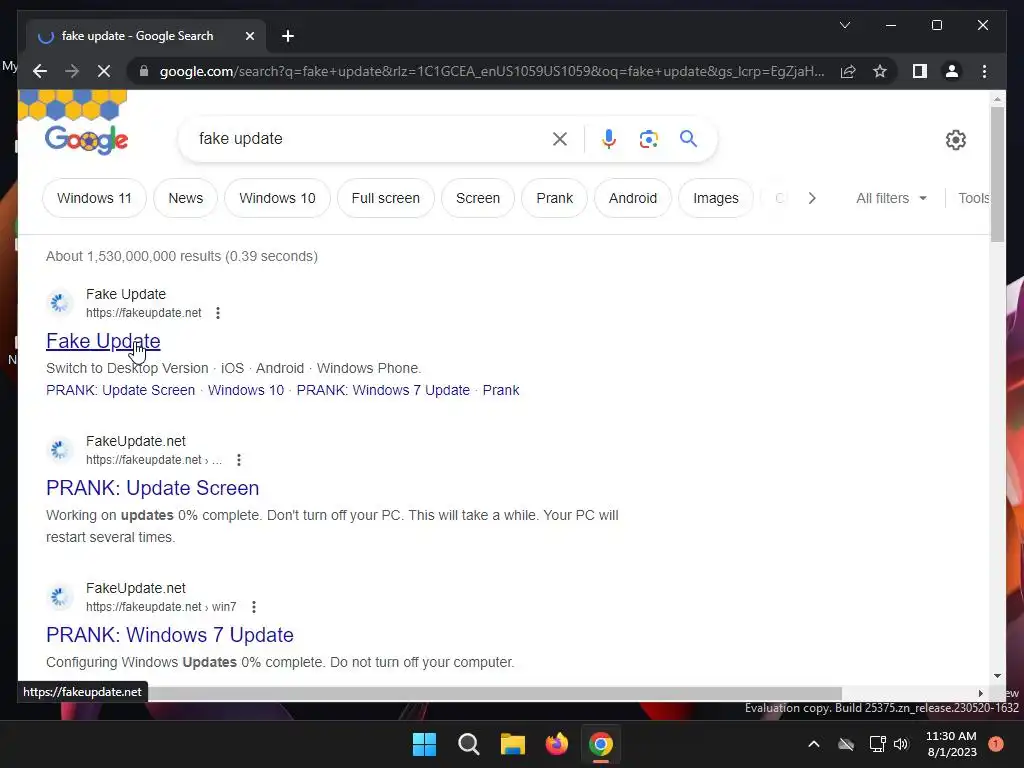Select the News filter chip
Viewport: 1024px width, 768px height.
click(x=185, y=198)
